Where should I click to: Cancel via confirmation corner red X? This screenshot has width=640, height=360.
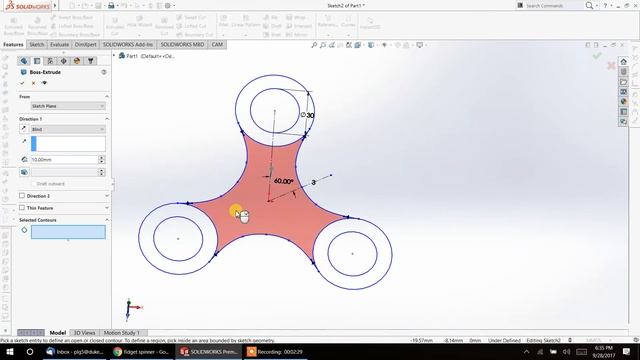point(611,66)
